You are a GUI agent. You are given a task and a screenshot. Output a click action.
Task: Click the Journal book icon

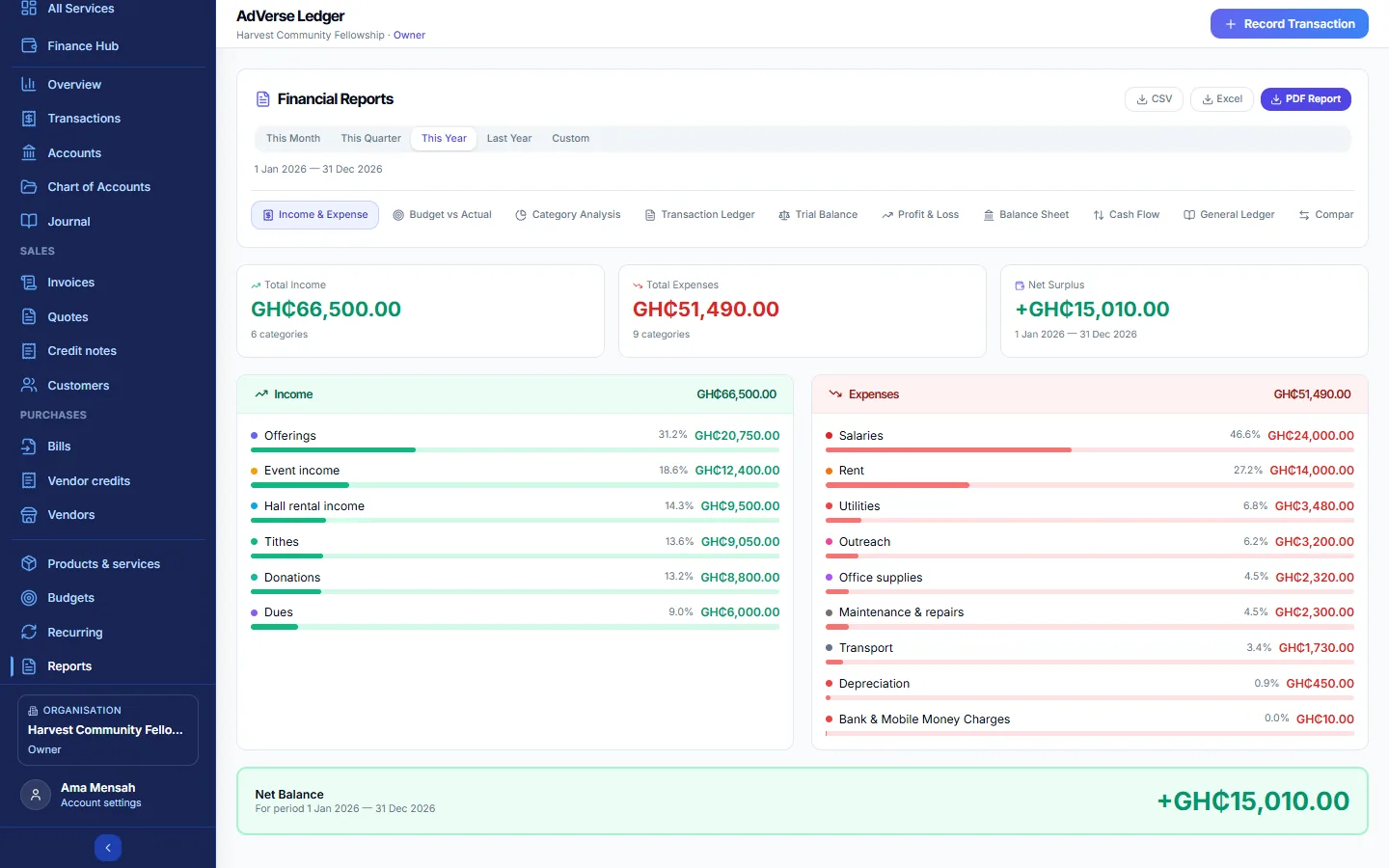(29, 221)
